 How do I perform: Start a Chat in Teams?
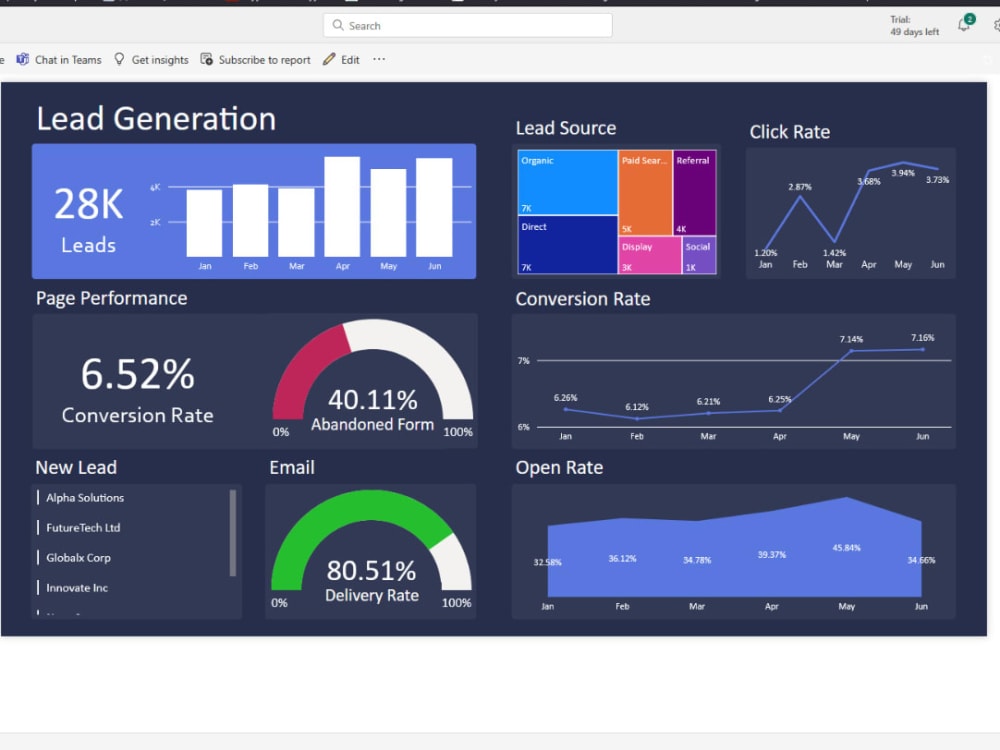click(64, 59)
